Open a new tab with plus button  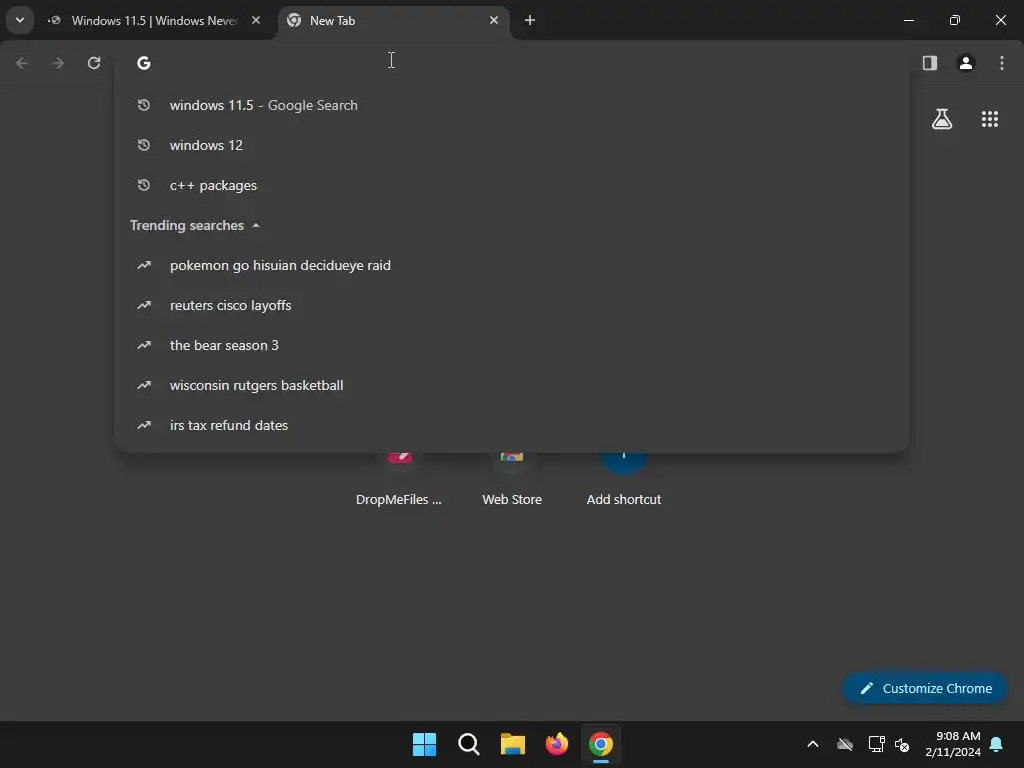pos(530,20)
